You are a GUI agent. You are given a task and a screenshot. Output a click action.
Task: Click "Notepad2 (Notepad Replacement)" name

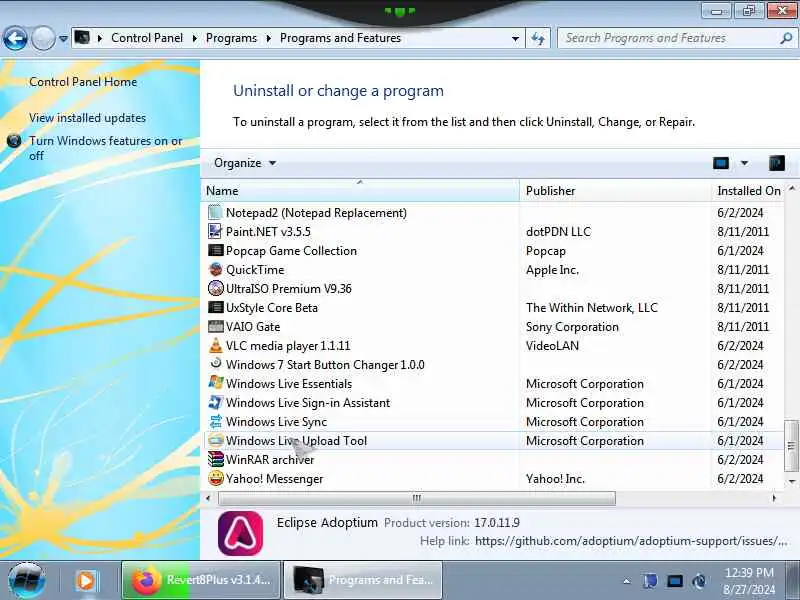[316, 213]
